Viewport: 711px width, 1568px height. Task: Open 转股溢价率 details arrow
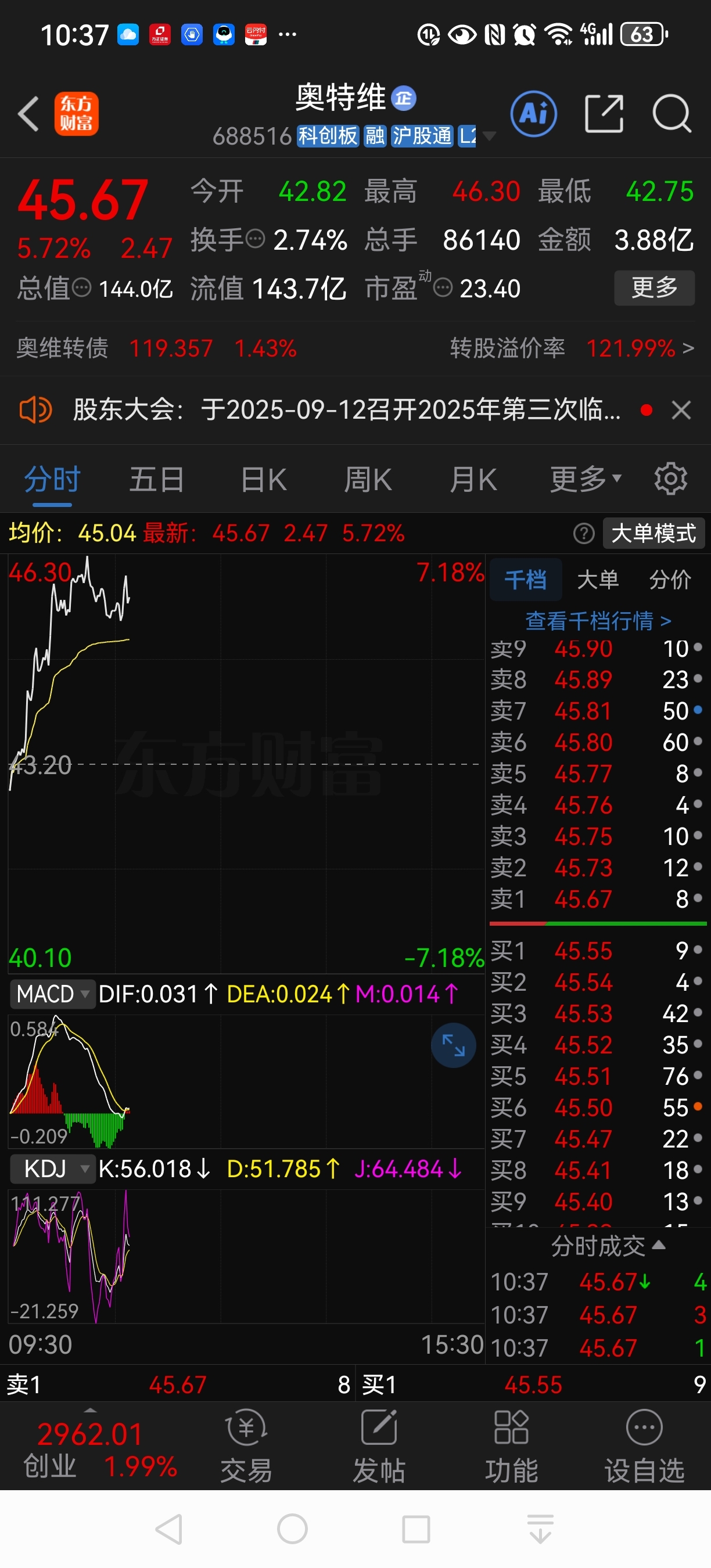(688, 348)
